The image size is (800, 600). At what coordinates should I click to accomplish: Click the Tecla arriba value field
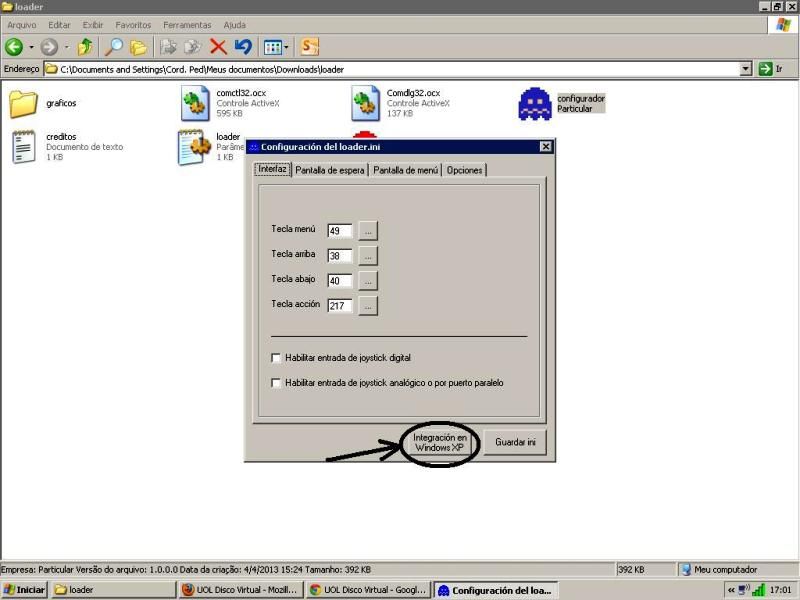coord(340,256)
